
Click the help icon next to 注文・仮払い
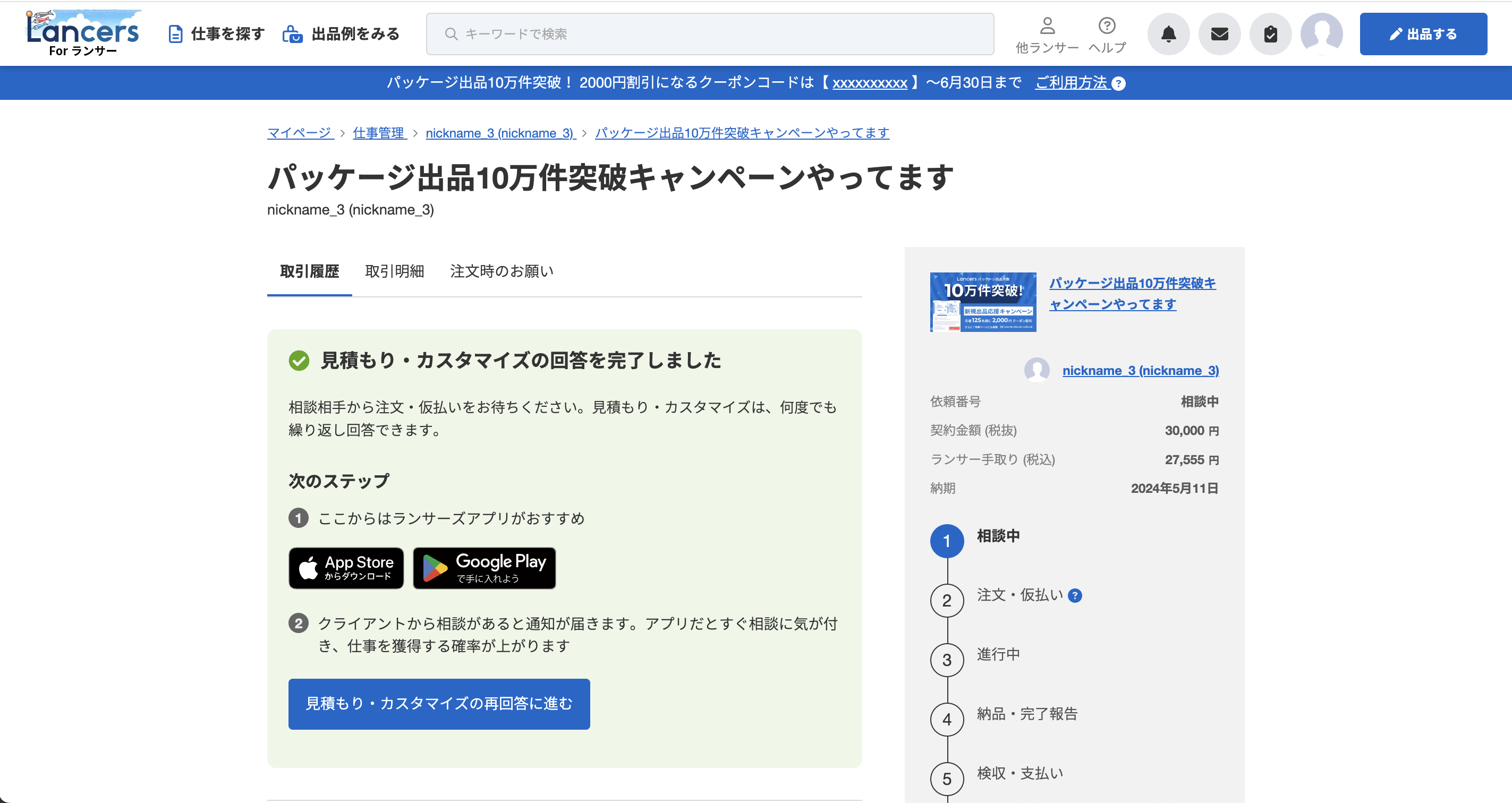(1075, 596)
